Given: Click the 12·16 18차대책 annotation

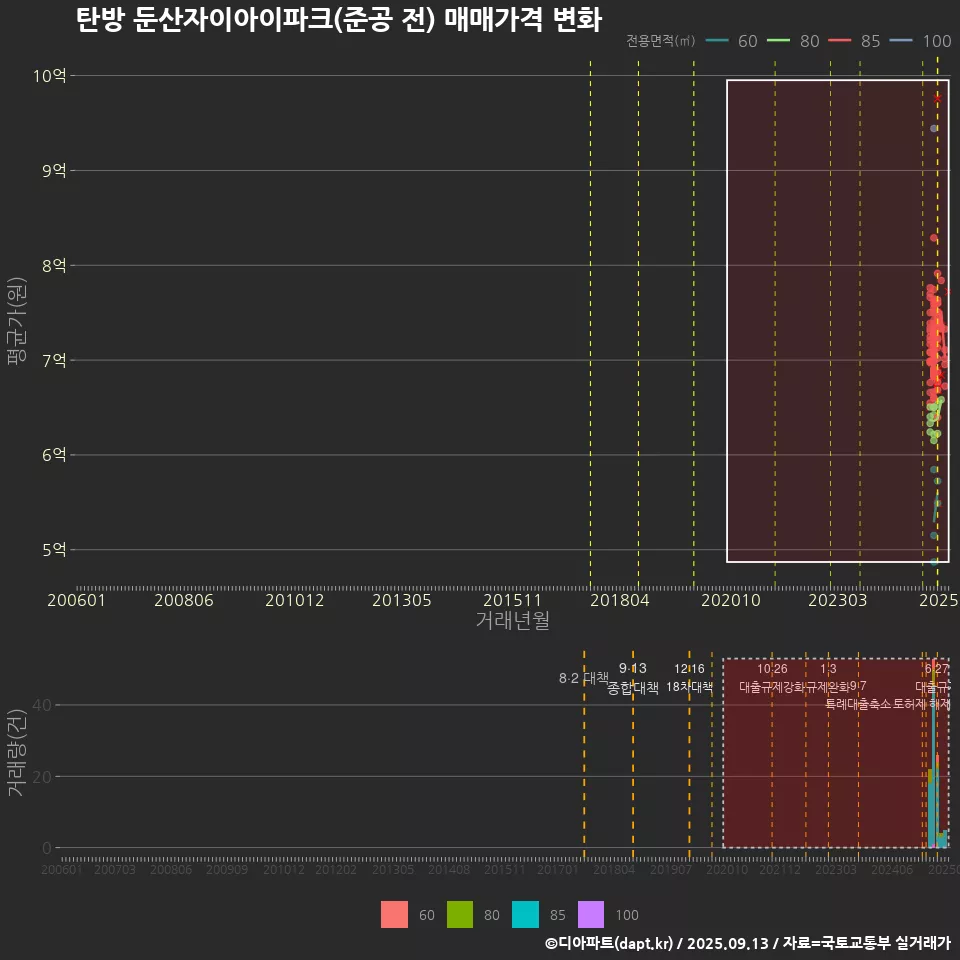Looking at the screenshot, I should coord(689,678).
